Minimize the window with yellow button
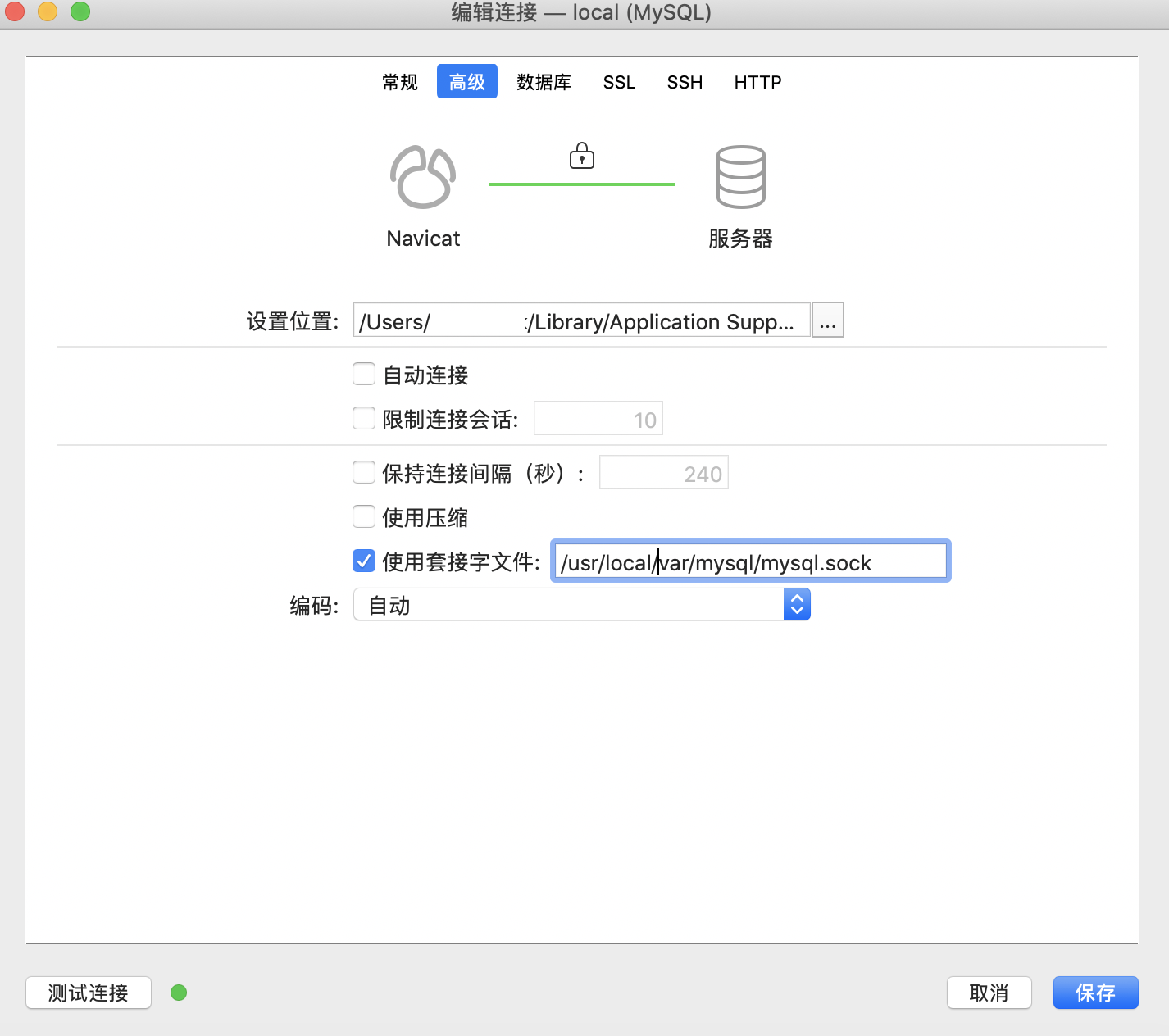 48,11
